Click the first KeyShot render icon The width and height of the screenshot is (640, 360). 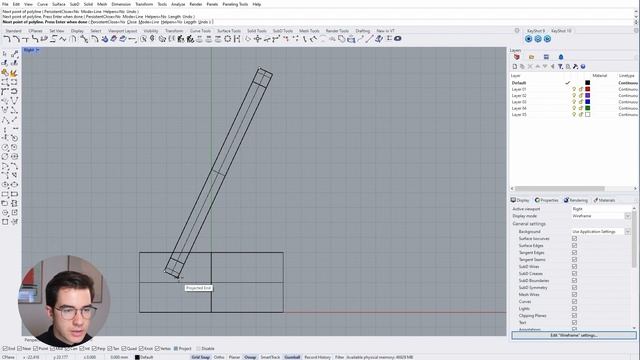tap(529, 39)
